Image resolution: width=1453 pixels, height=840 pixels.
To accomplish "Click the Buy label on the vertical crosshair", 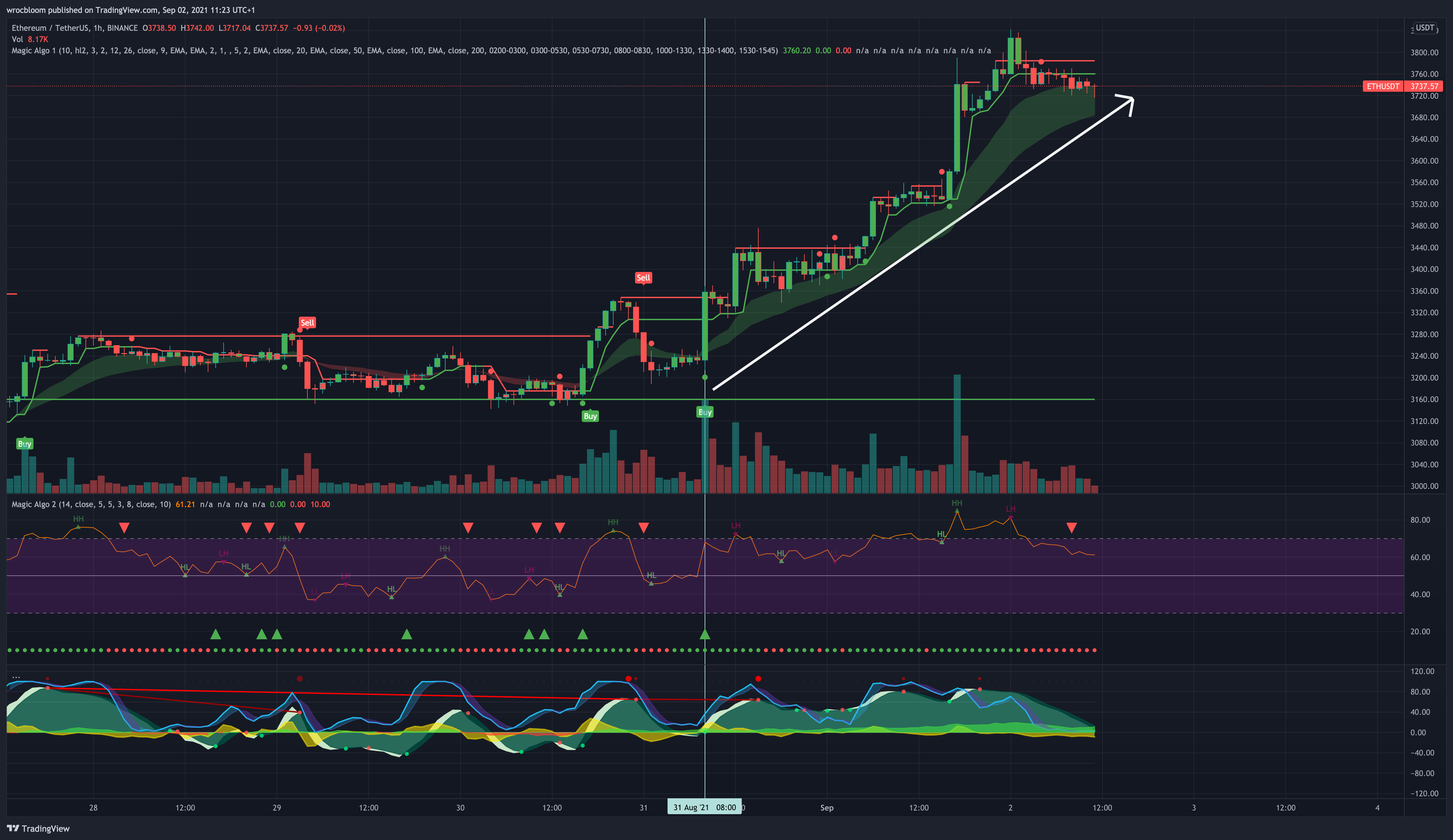I will pyautogui.click(x=705, y=412).
